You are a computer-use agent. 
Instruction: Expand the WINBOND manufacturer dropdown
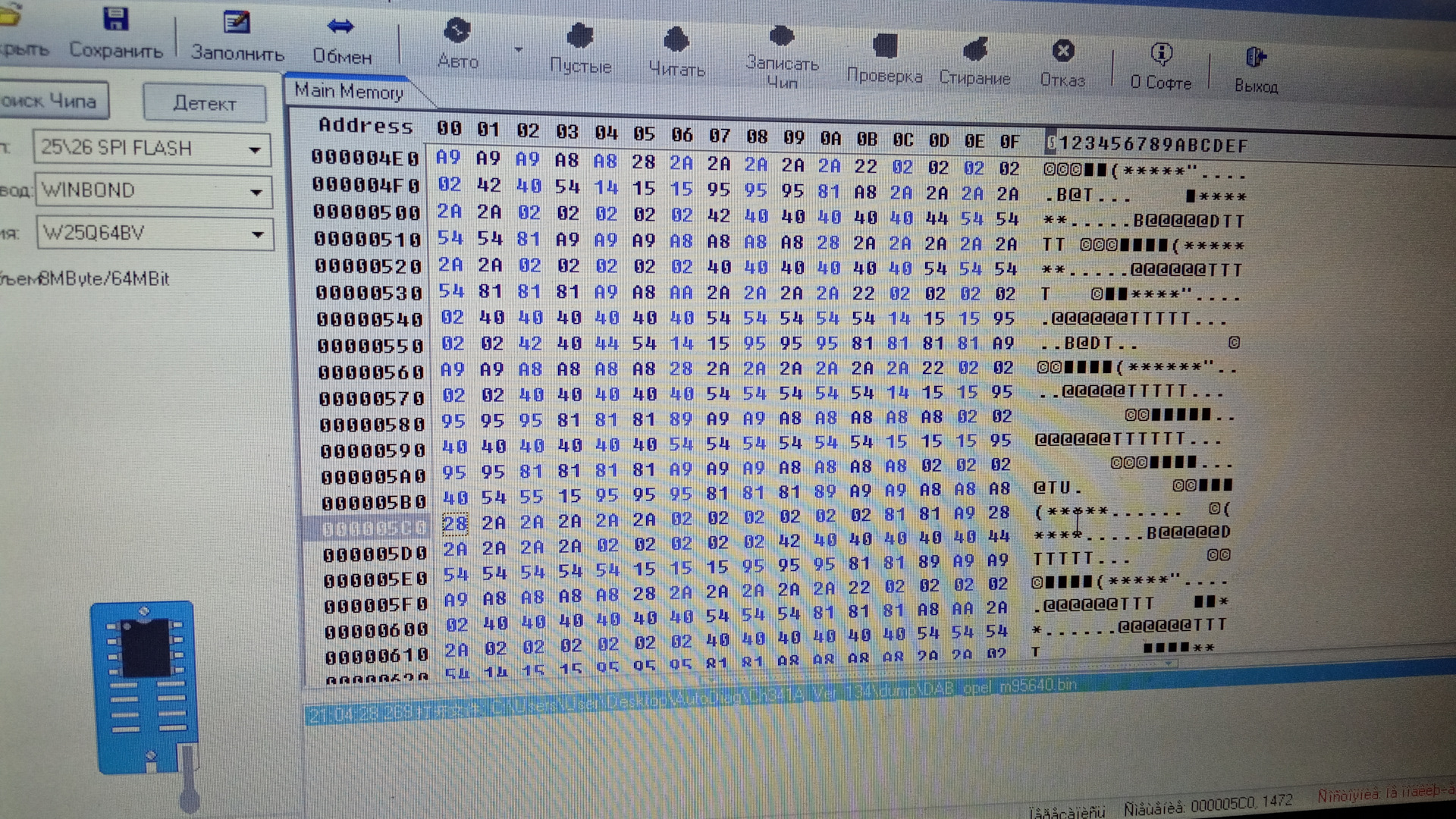pyautogui.click(x=256, y=192)
